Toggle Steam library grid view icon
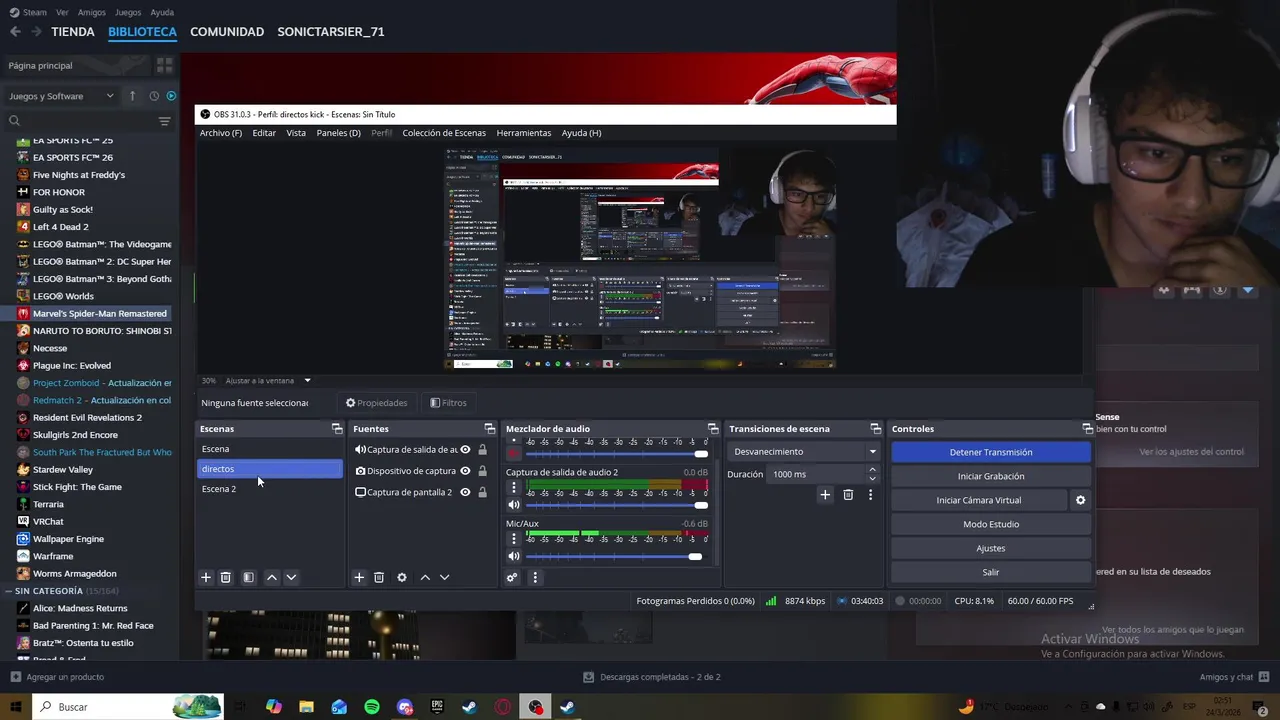Image resolution: width=1280 pixels, height=720 pixels. tap(165, 65)
